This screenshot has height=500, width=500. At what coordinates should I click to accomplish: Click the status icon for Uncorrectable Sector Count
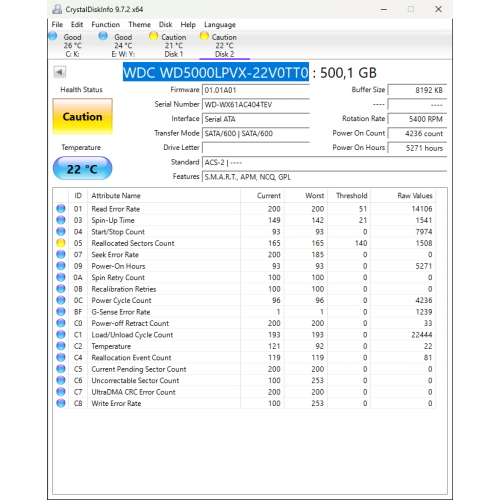coord(61,380)
